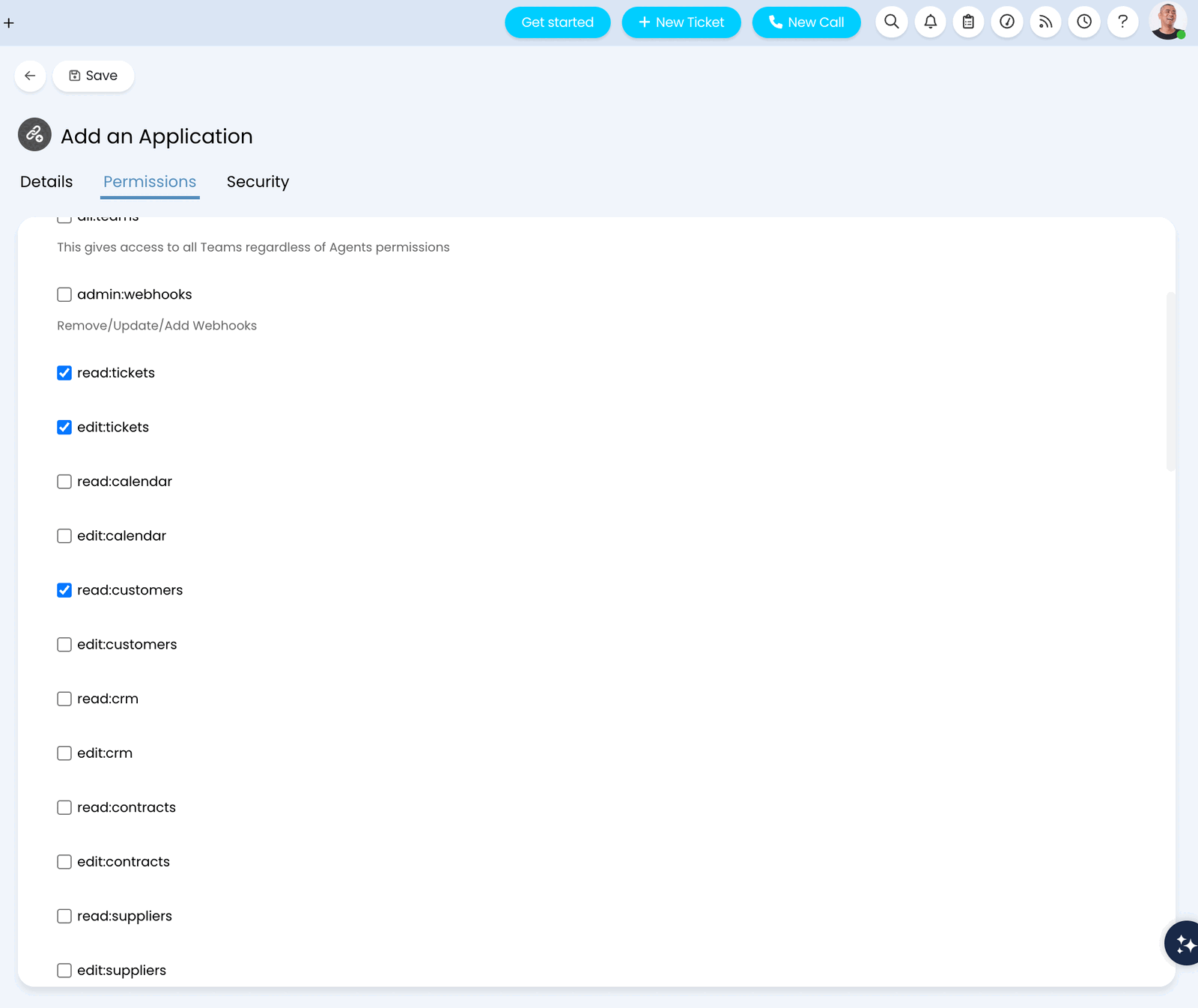
Task: Click the 'Remove/Update/Add Webhooks' description
Action: pyautogui.click(x=156, y=326)
